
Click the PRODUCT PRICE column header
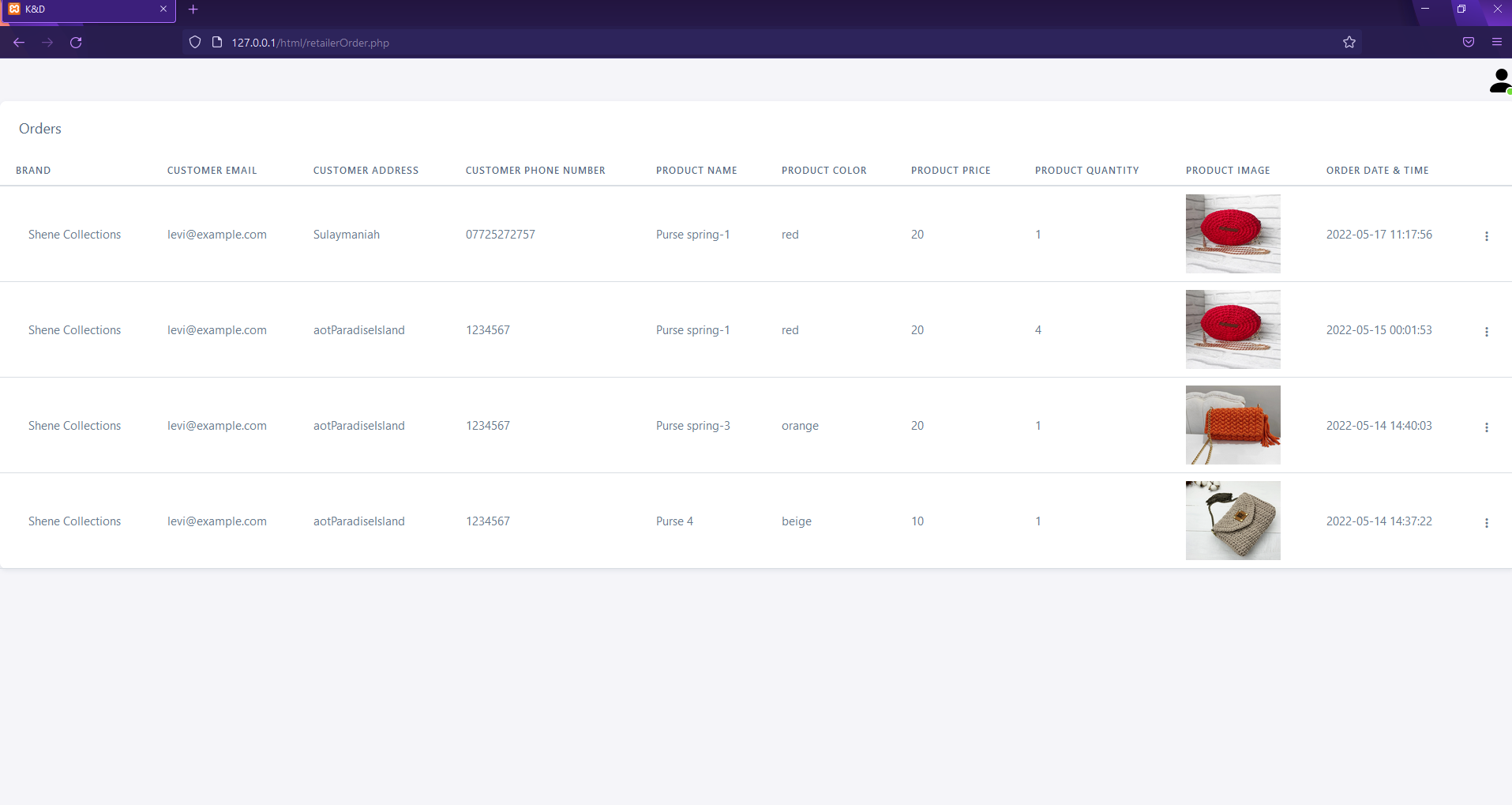951,171
